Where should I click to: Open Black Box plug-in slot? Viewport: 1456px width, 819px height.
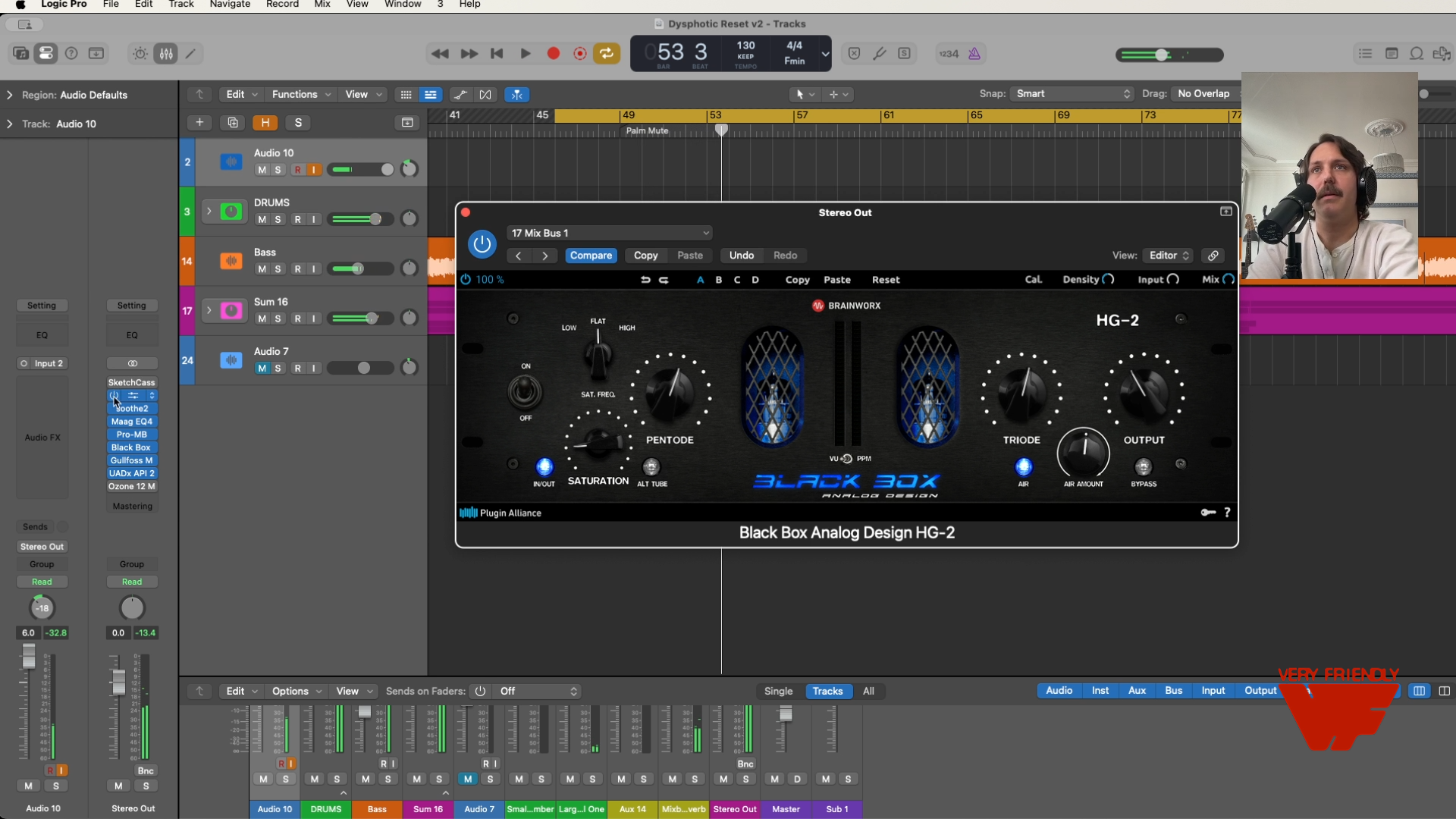[x=131, y=447]
